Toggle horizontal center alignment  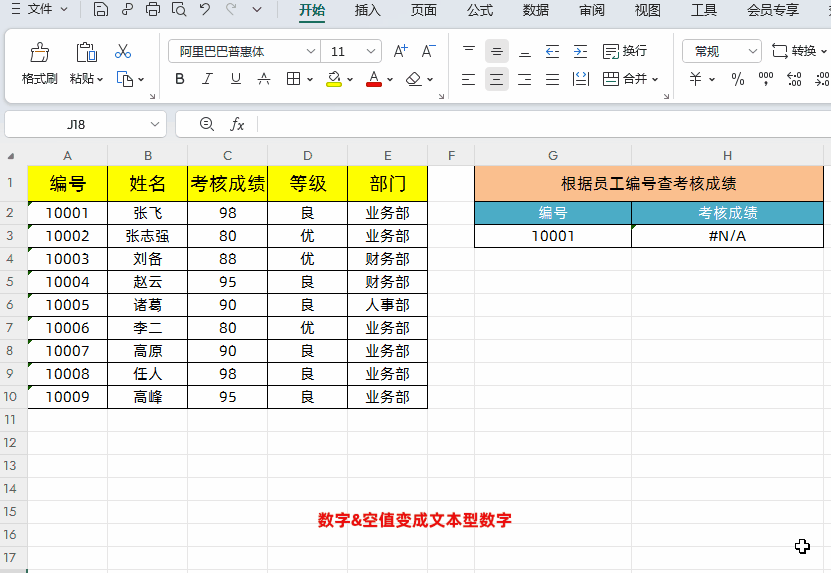[497, 79]
